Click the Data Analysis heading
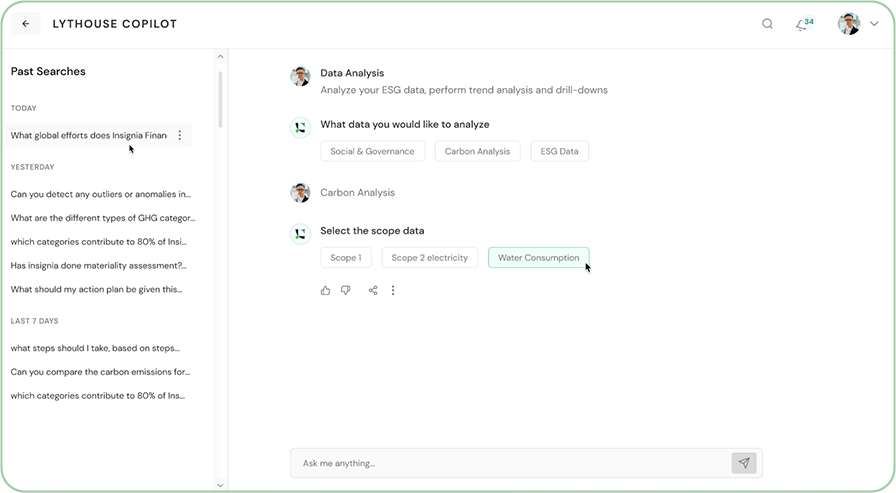This screenshot has height=493, width=896. 352,73
